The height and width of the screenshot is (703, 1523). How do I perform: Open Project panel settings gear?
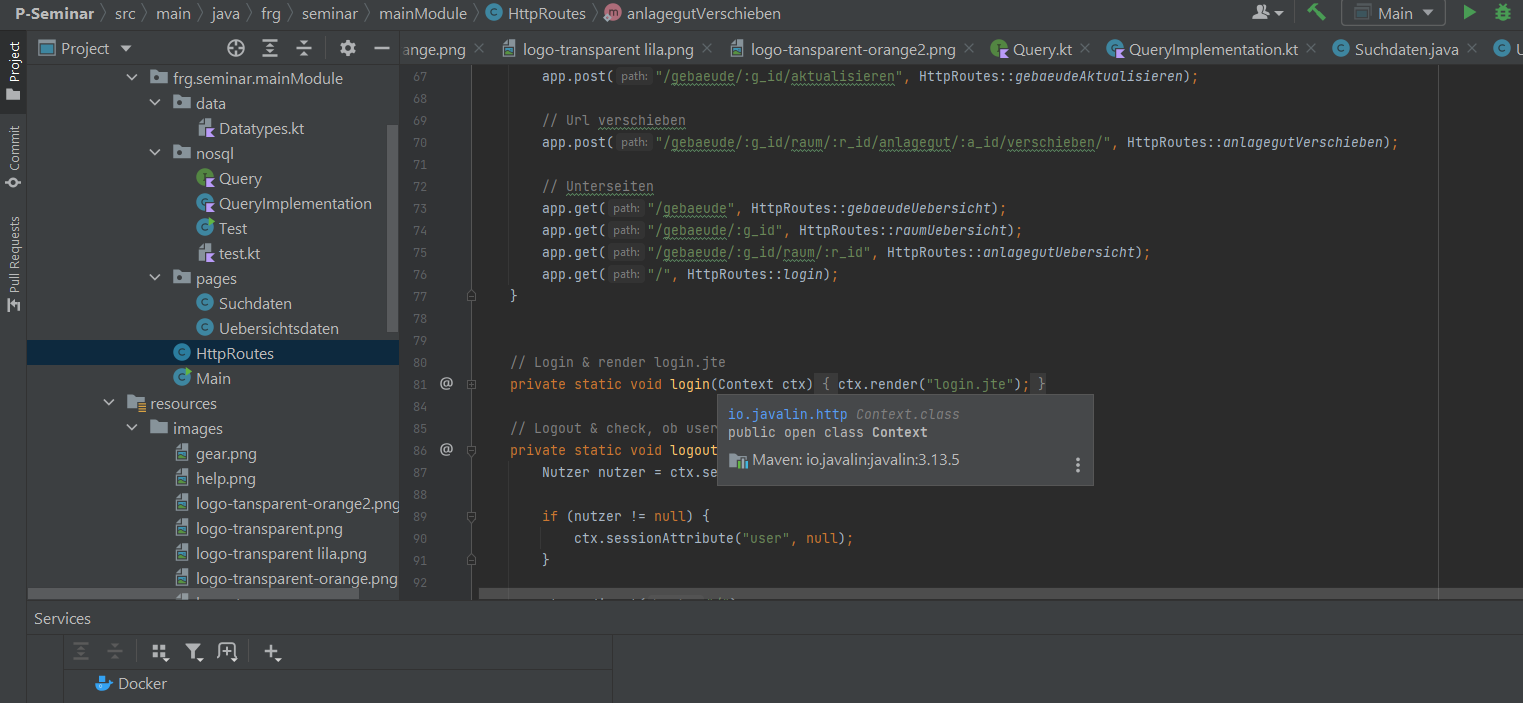(x=348, y=48)
